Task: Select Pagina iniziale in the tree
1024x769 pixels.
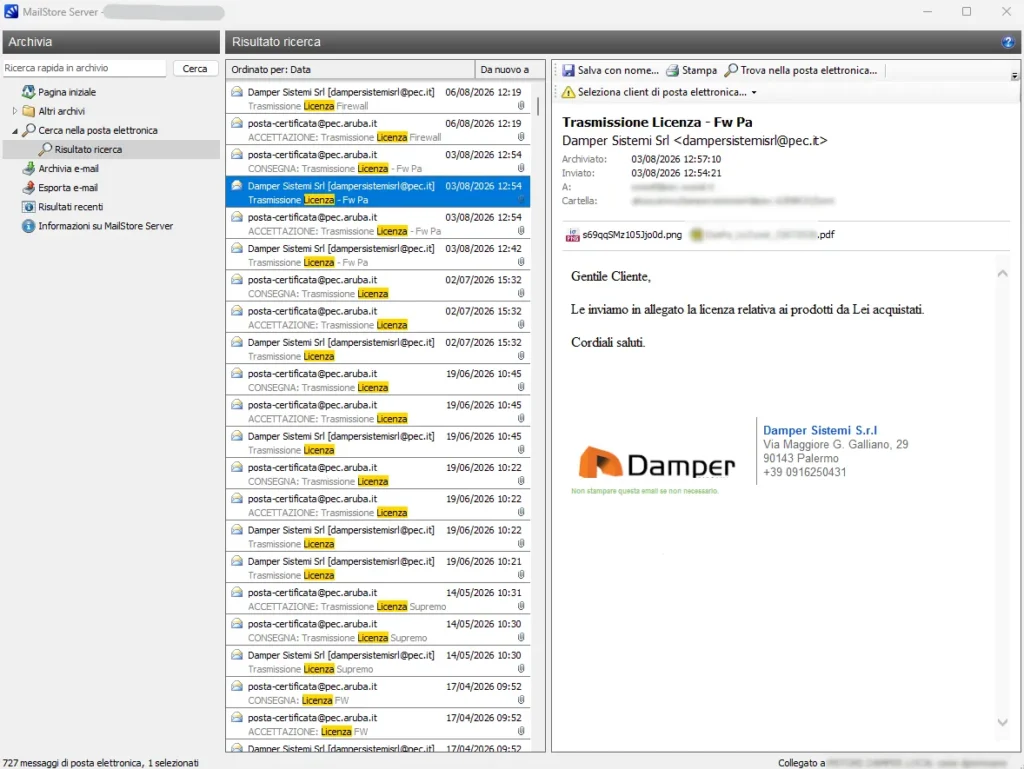Action: pos(67,92)
